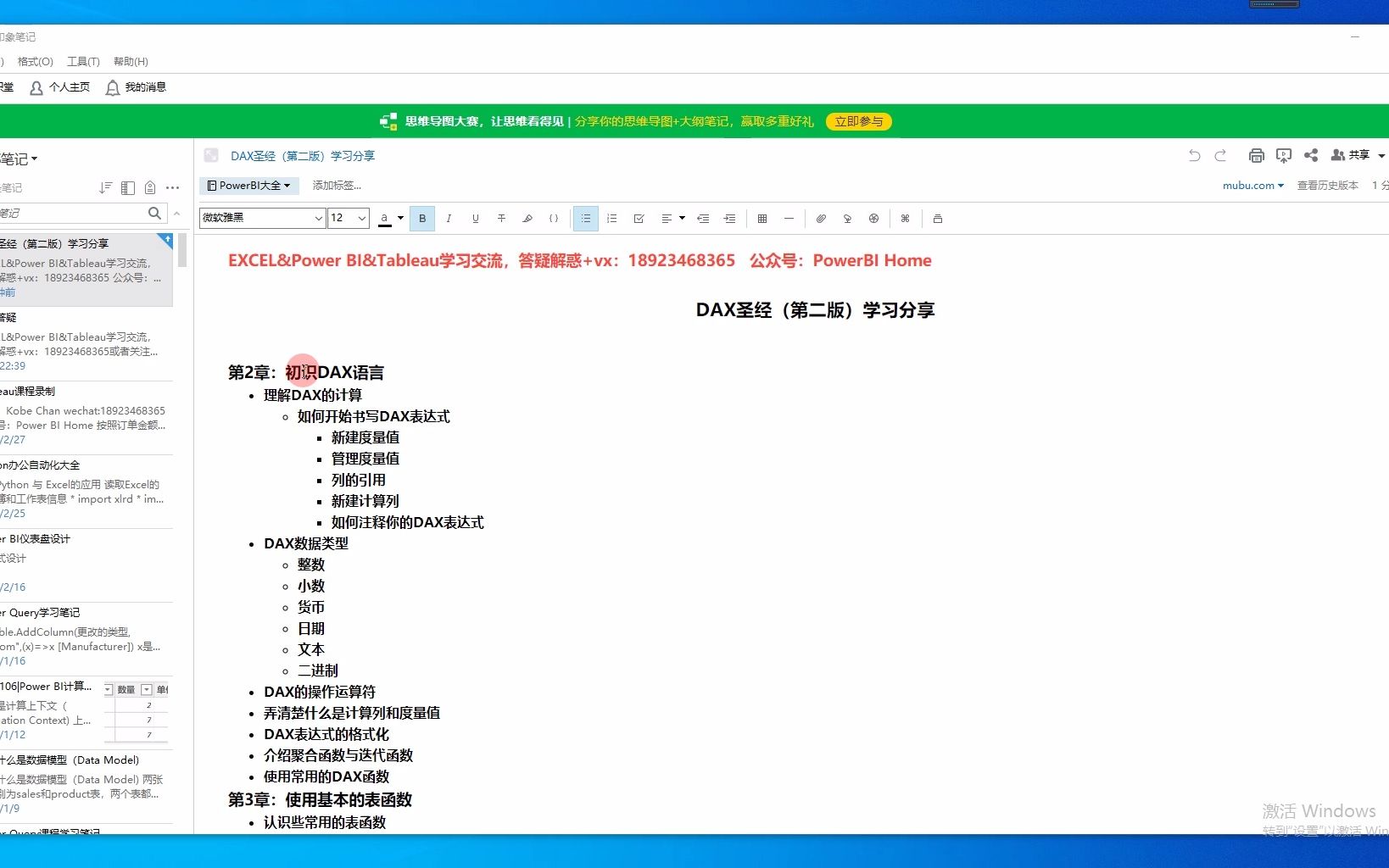The width and height of the screenshot is (1389, 868).
Task: Open the font family combo box
Action: tap(262, 218)
